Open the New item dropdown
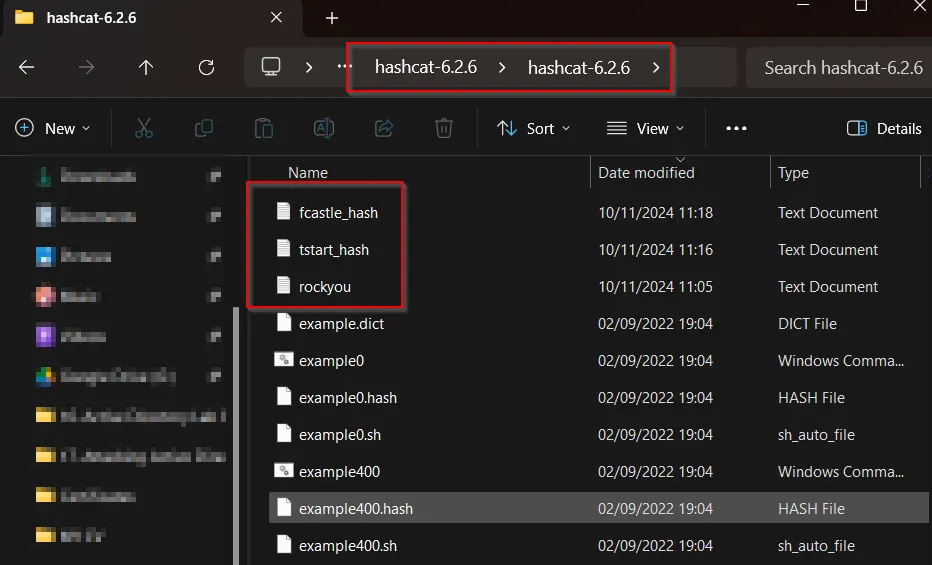The height and width of the screenshot is (565, 932). pyautogui.click(x=53, y=128)
